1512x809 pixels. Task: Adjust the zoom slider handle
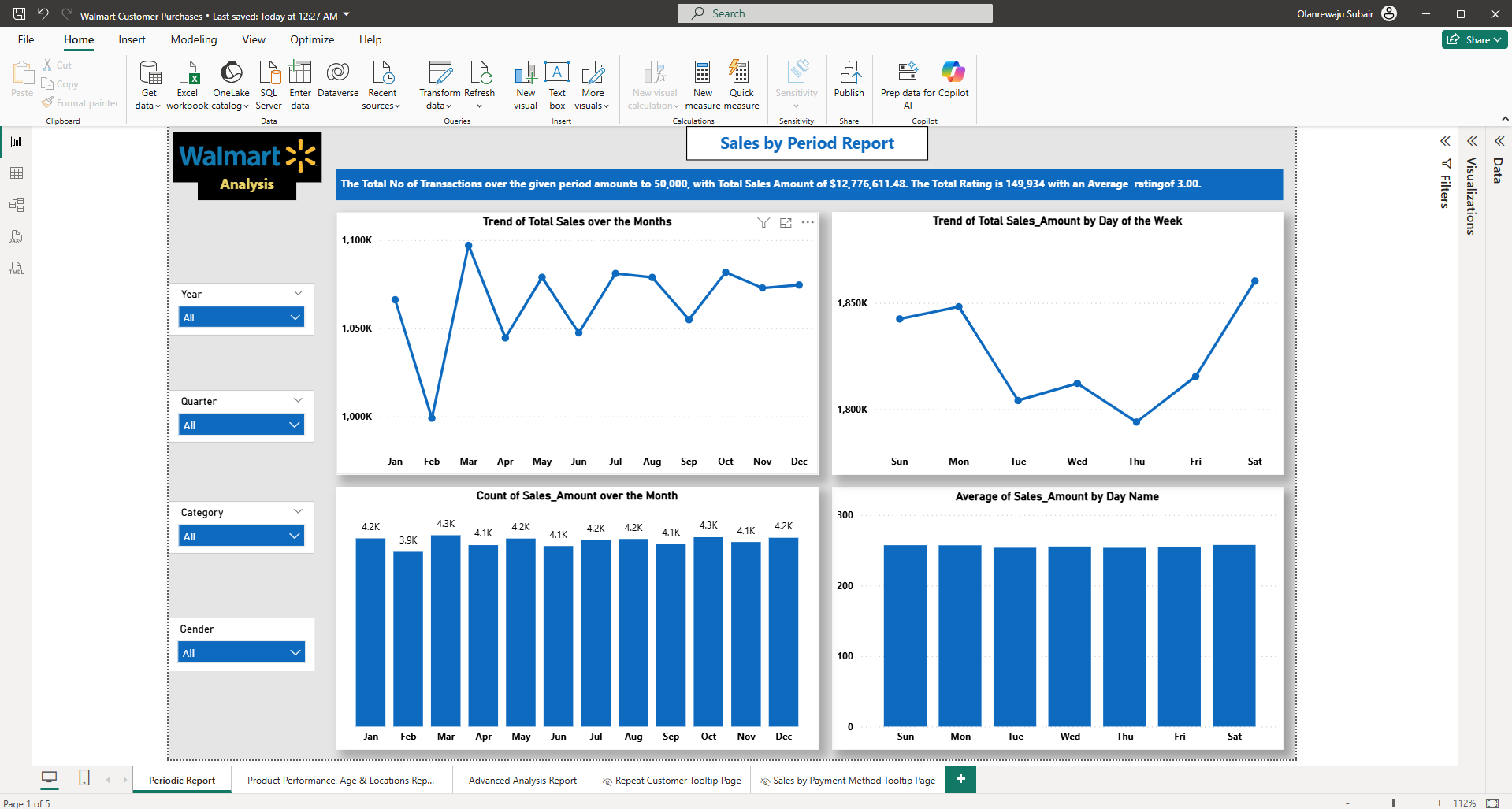[x=1394, y=803]
